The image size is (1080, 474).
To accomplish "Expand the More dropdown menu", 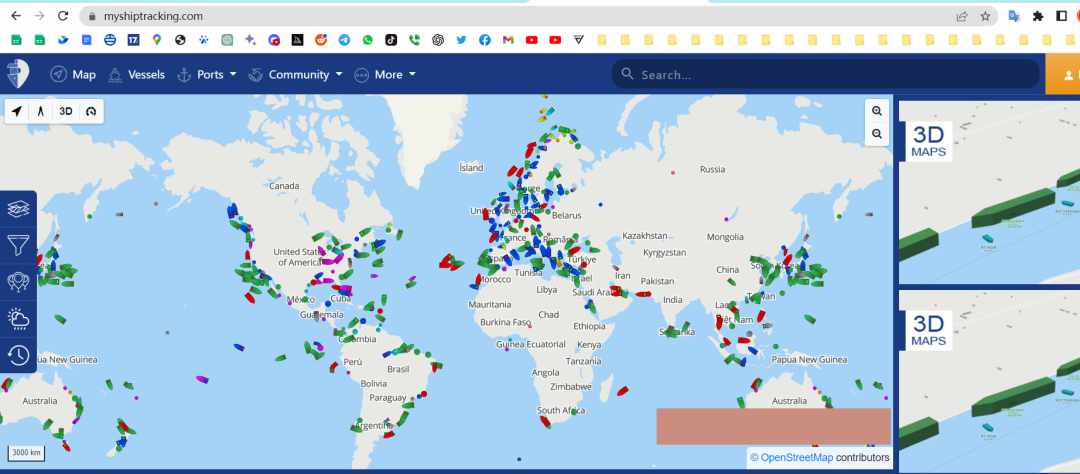I will (x=384, y=74).
